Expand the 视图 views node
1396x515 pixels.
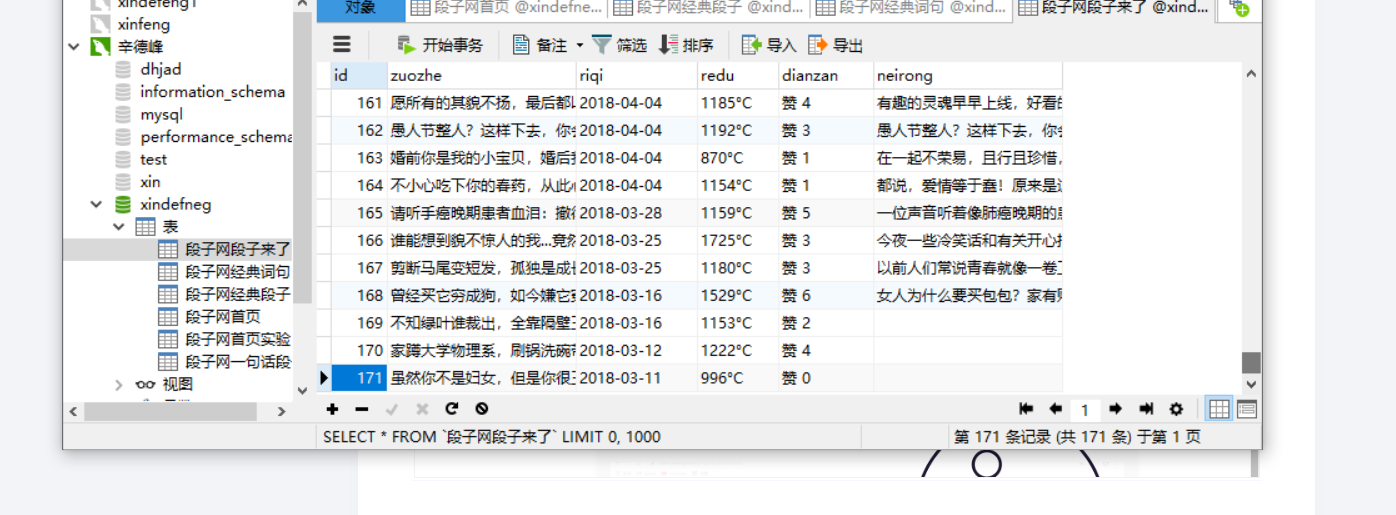point(119,385)
